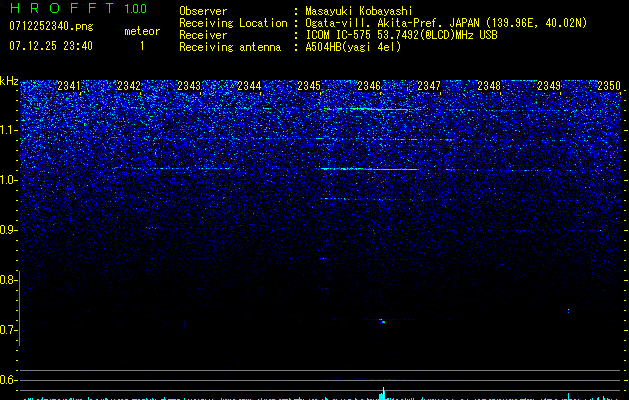This screenshot has height=400, width=629.
Task: Click the 2349 time marker
Action: 549,86
